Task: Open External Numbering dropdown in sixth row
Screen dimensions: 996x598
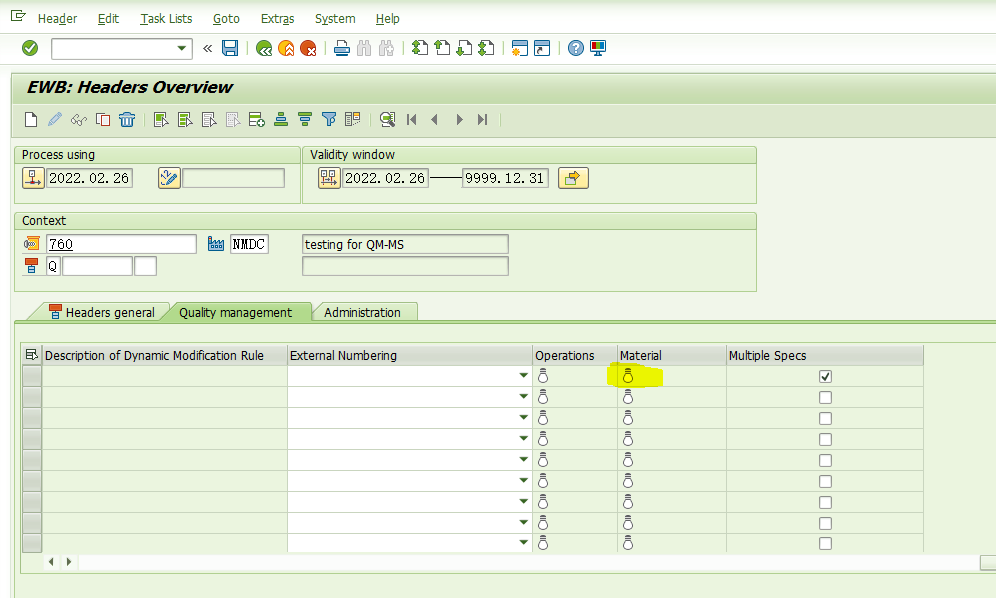Action: click(x=523, y=480)
